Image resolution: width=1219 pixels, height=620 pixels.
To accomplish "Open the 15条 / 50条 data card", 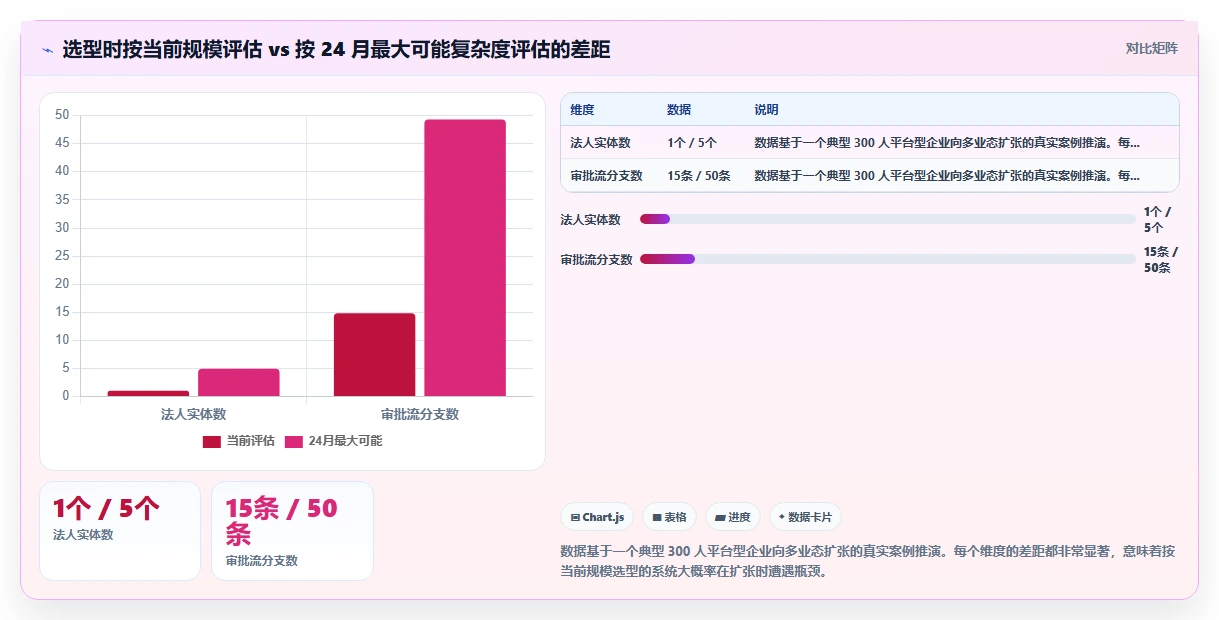I will click(x=292, y=531).
